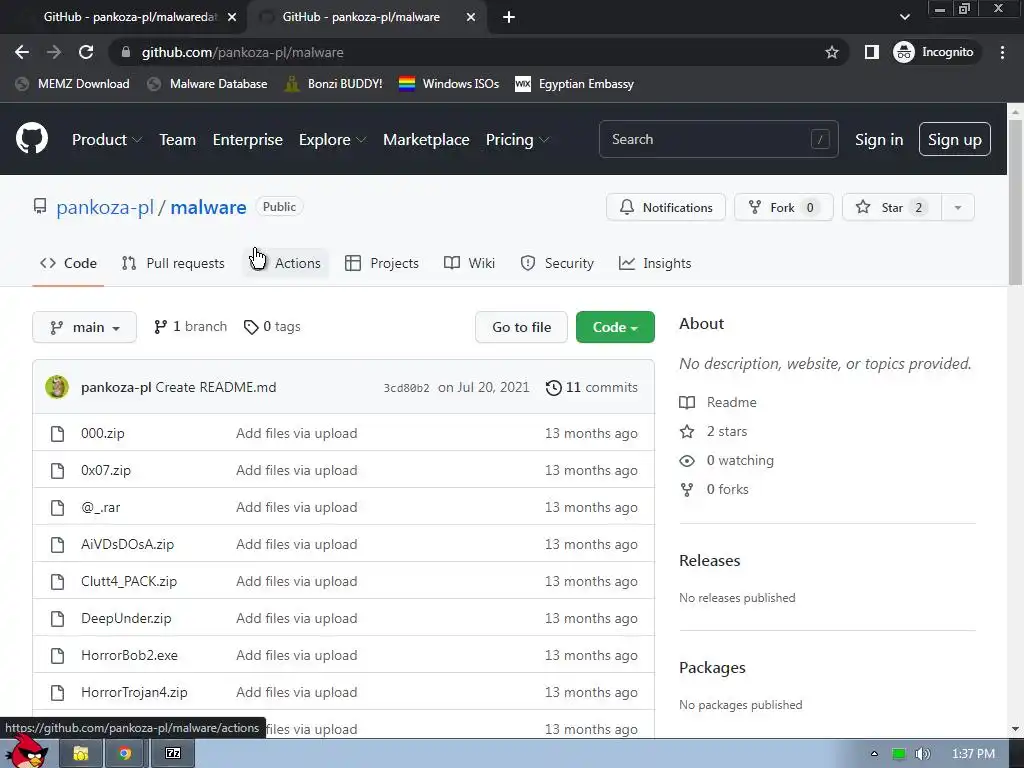This screenshot has height=768, width=1024.
Task: Open commit hash 3cd80b2
Action: coord(406,388)
